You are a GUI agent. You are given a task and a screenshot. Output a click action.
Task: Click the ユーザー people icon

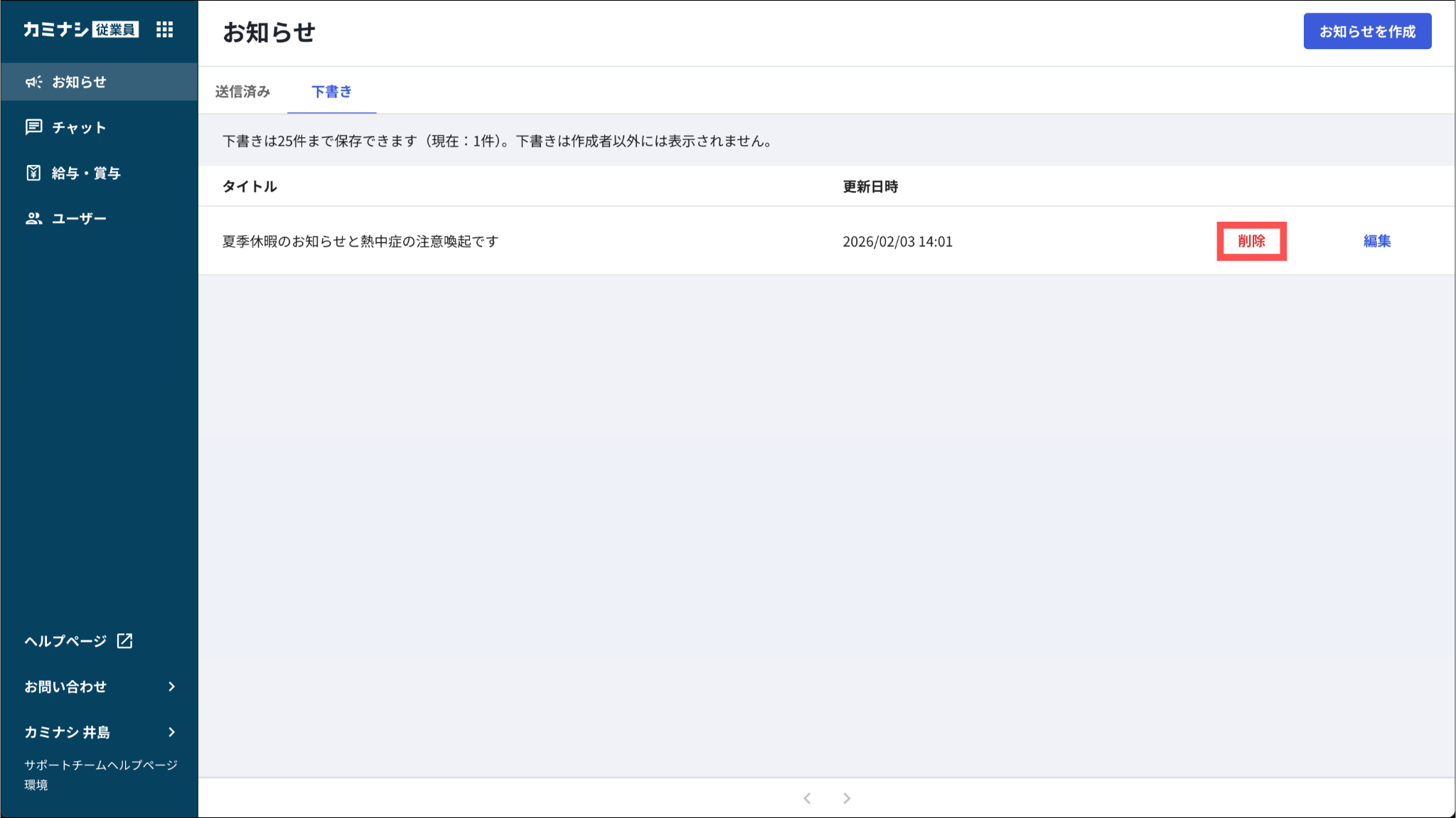[33, 218]
